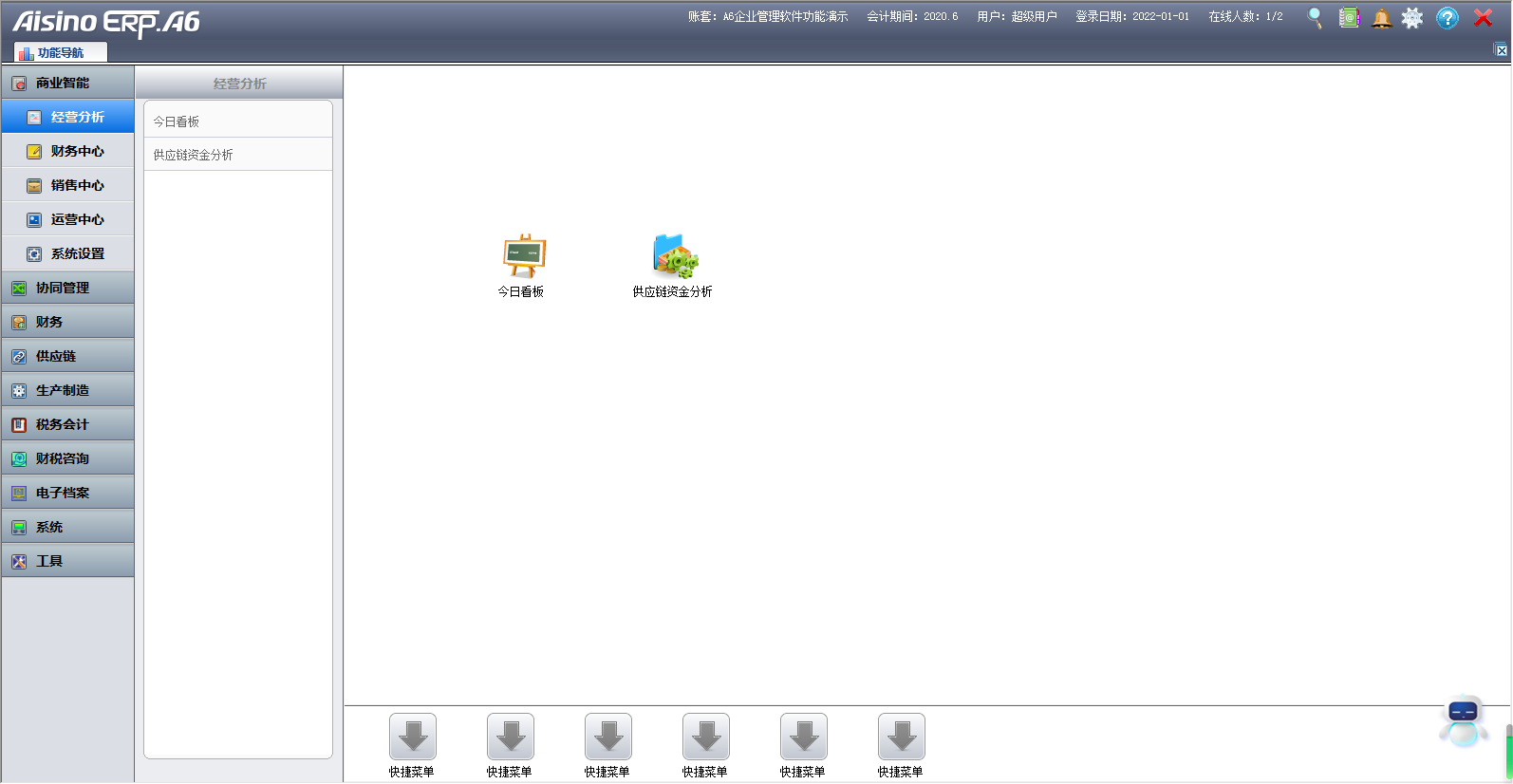Collapse the 商业智能 module section
The width and height of the screenshot is (1513, 784).
pyautogui.click(x=67, y=84)
